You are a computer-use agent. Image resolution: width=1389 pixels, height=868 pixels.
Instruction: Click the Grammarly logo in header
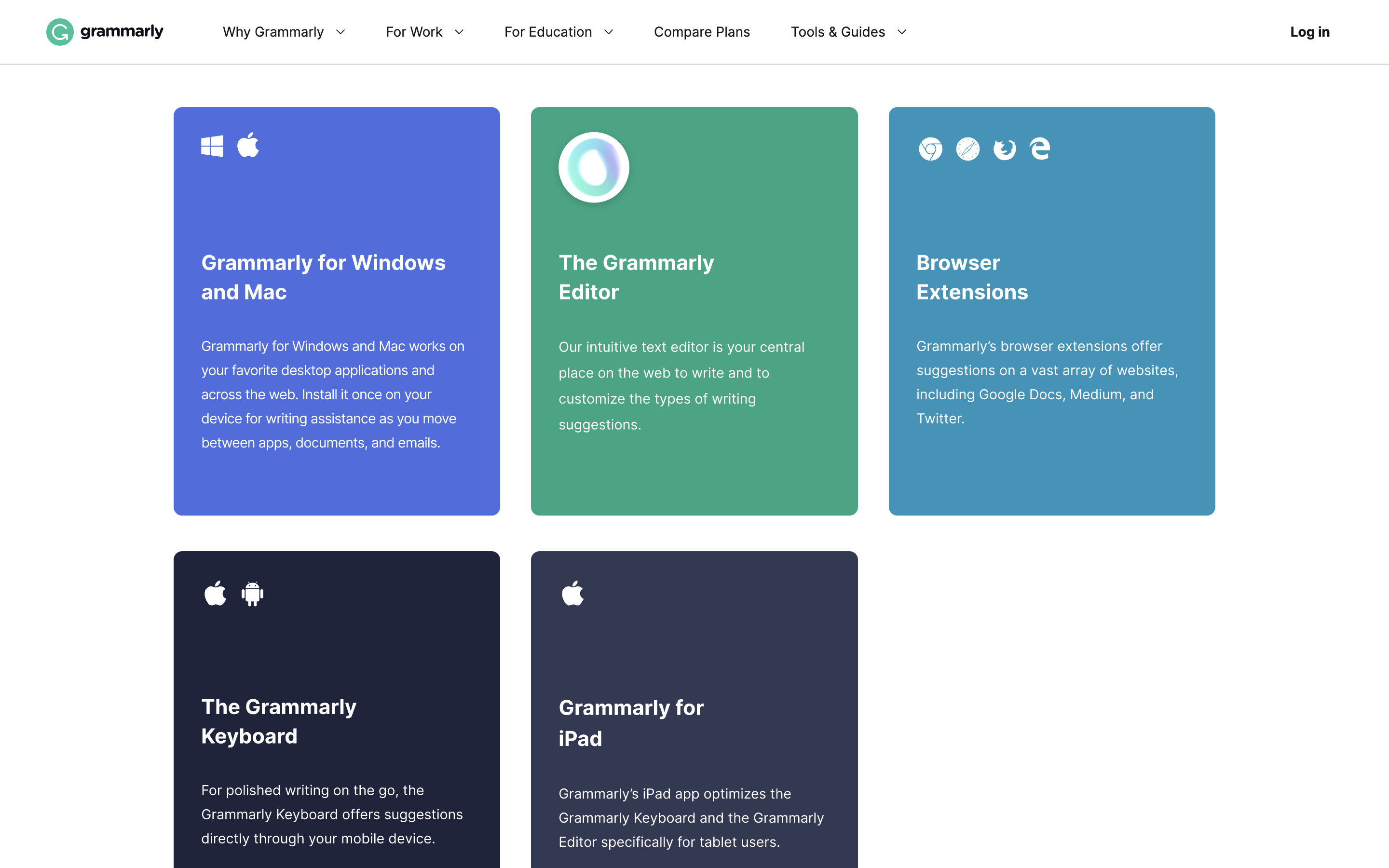[x=105, y=31]
